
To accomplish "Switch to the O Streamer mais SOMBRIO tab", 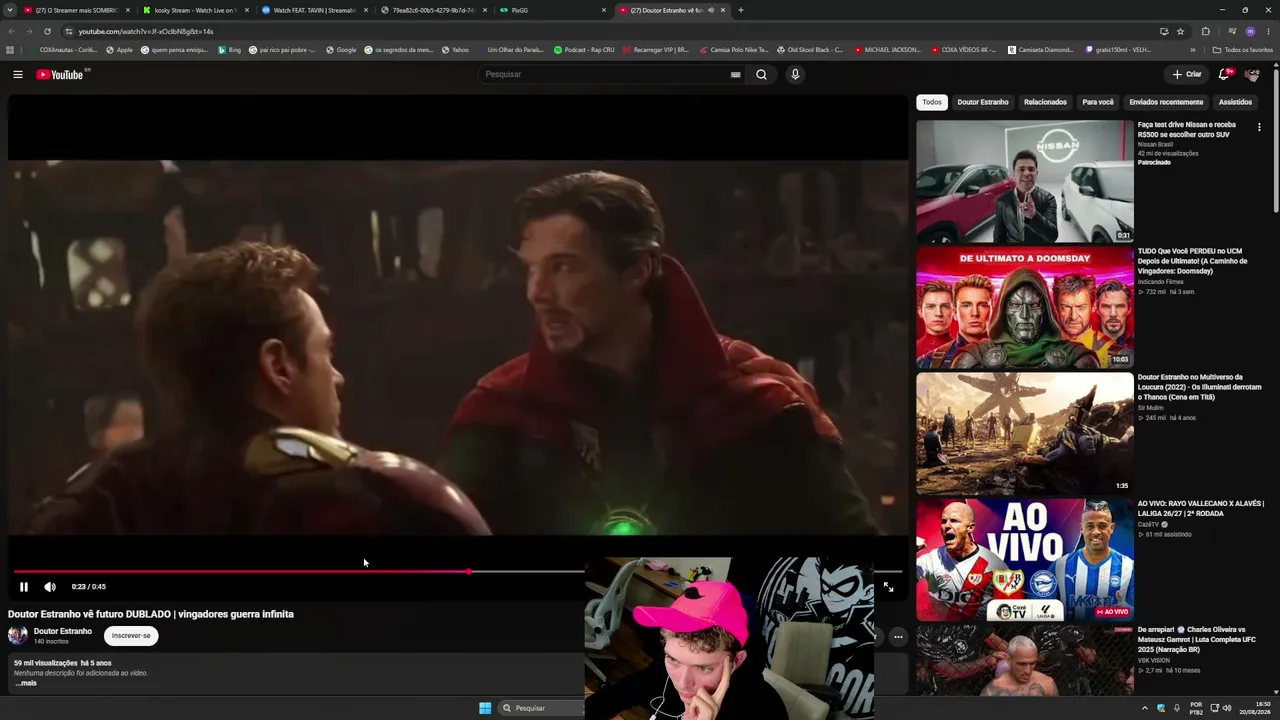I will (x=75, y=10).
